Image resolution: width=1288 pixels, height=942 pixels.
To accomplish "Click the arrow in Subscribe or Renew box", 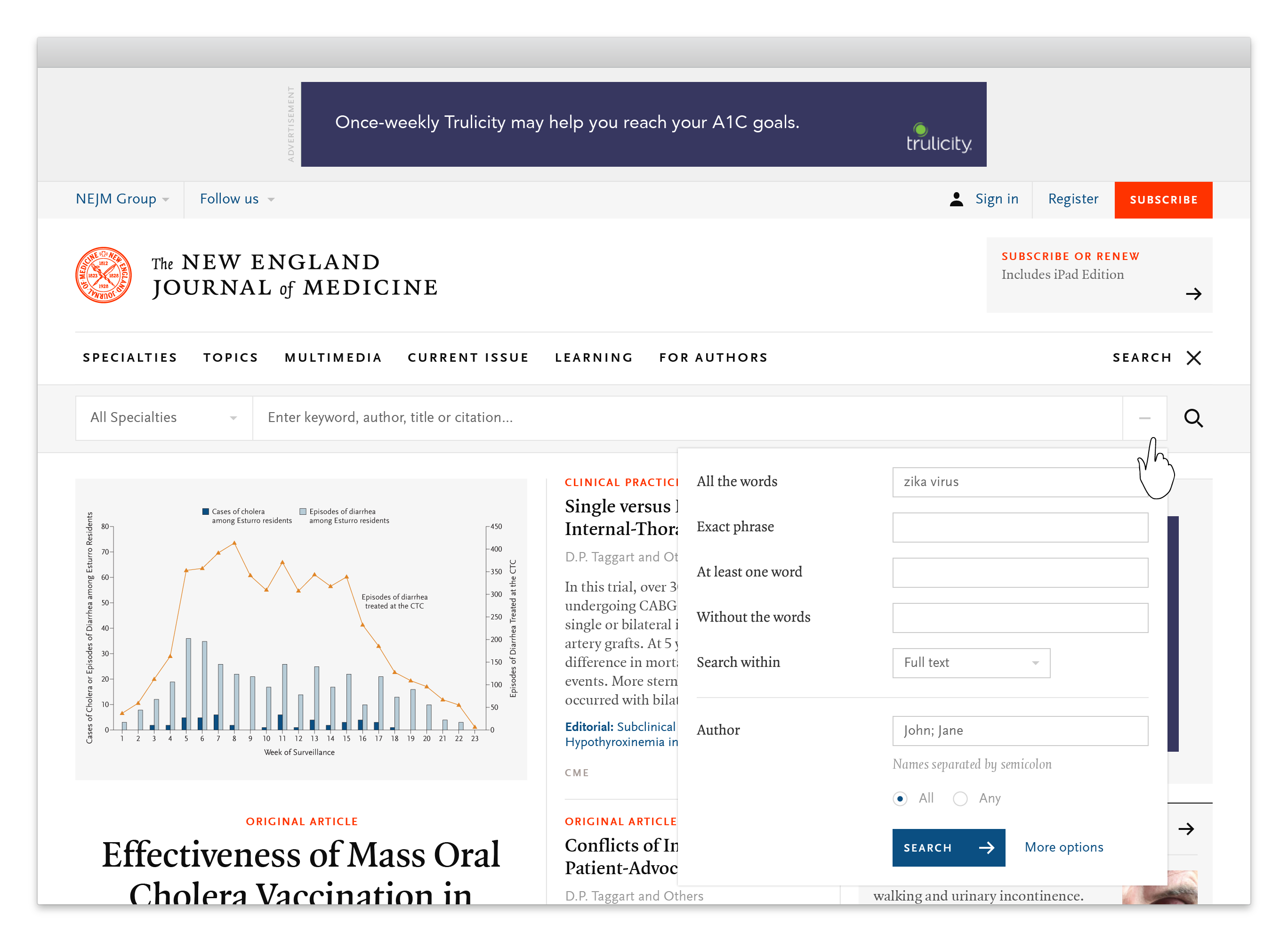I will click(1193, 294).
